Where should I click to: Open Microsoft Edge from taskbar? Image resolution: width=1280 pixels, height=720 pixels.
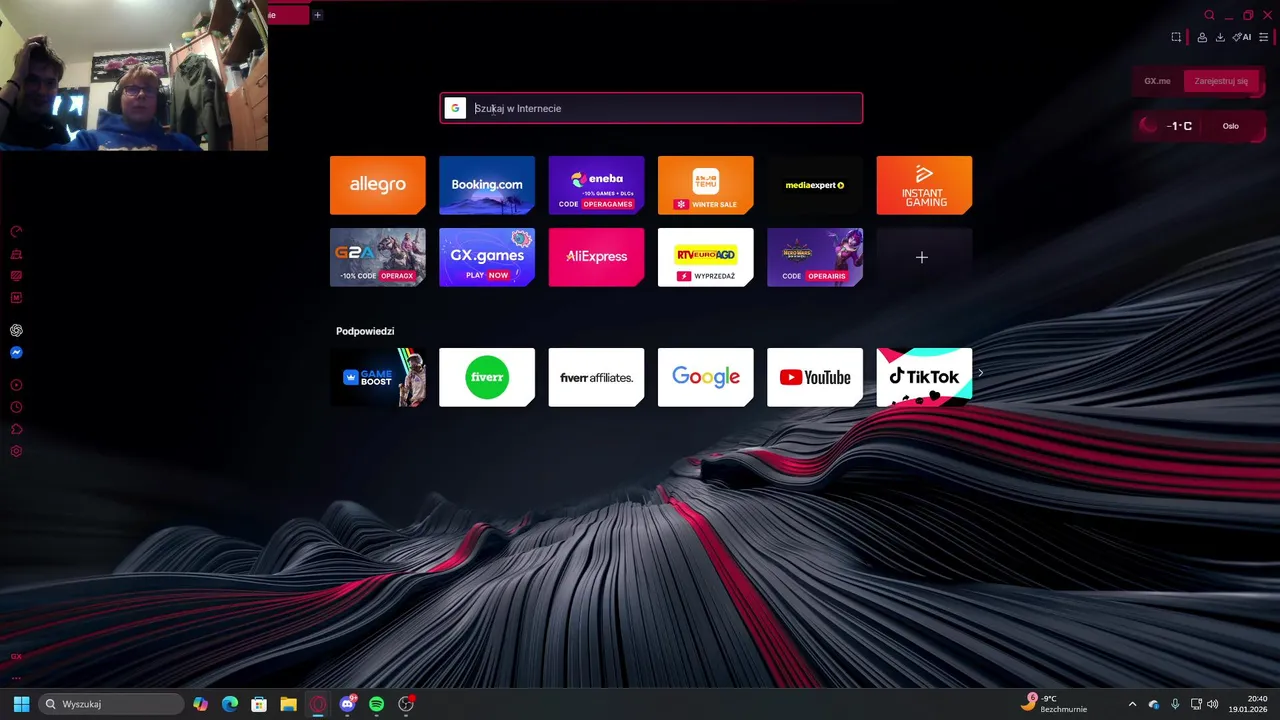tap(230, 704)
